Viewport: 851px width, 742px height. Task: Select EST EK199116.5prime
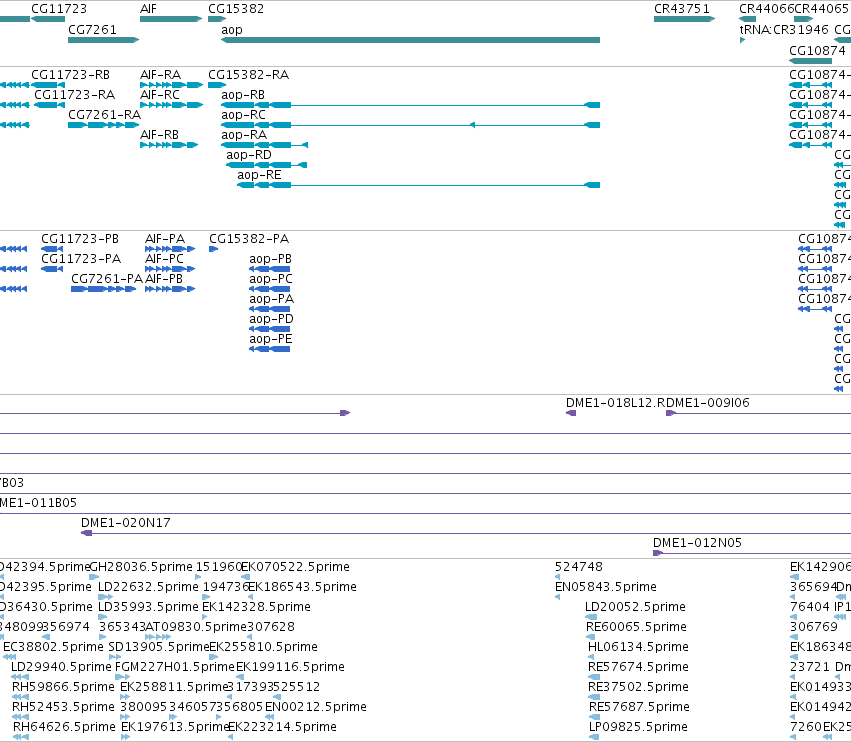pyautogui.click(x=240, y=677)
